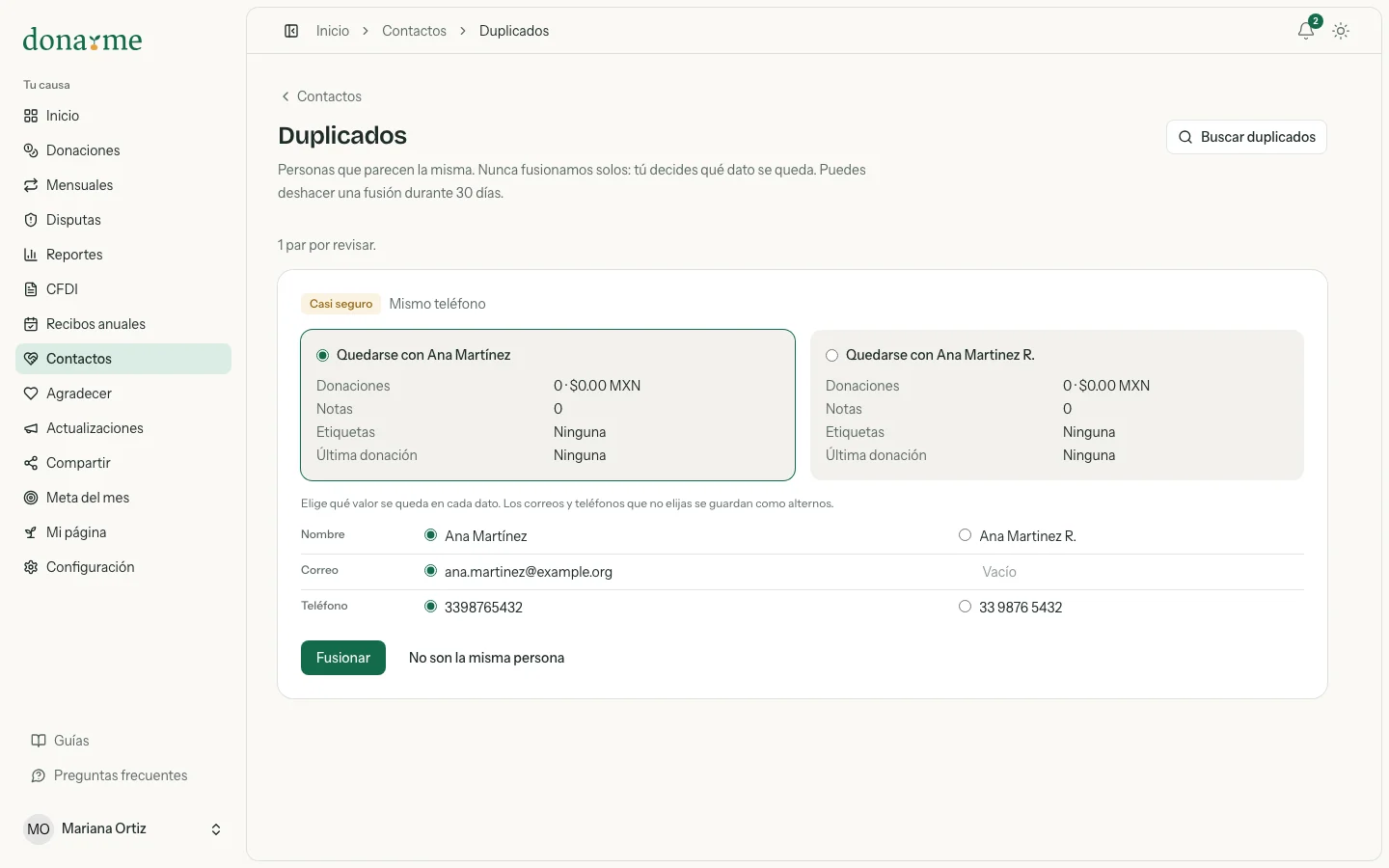Click the Meta del mes target icon

(31, 498)
